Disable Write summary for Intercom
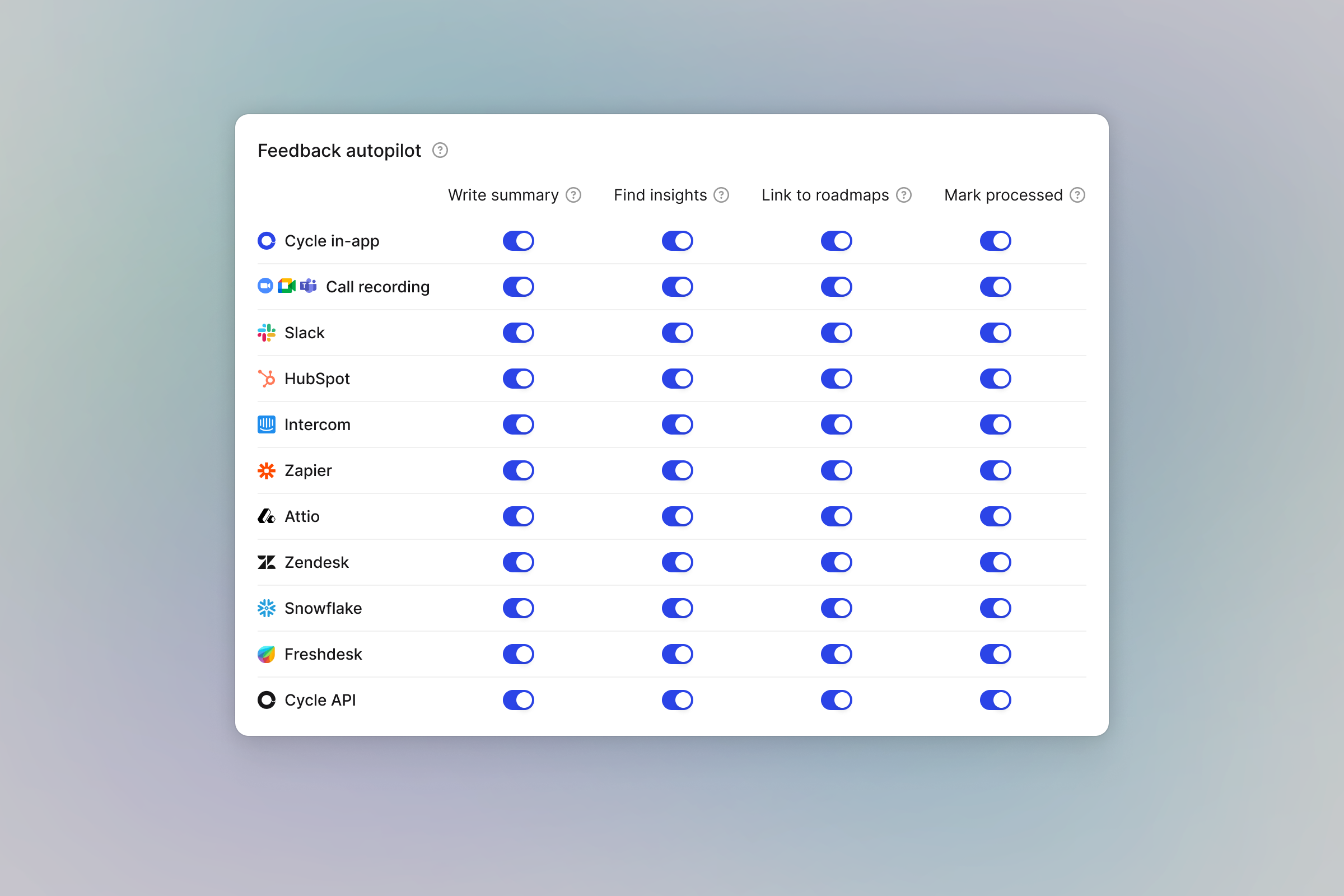Screen dimensions: 1344x896 click(519, 424)
